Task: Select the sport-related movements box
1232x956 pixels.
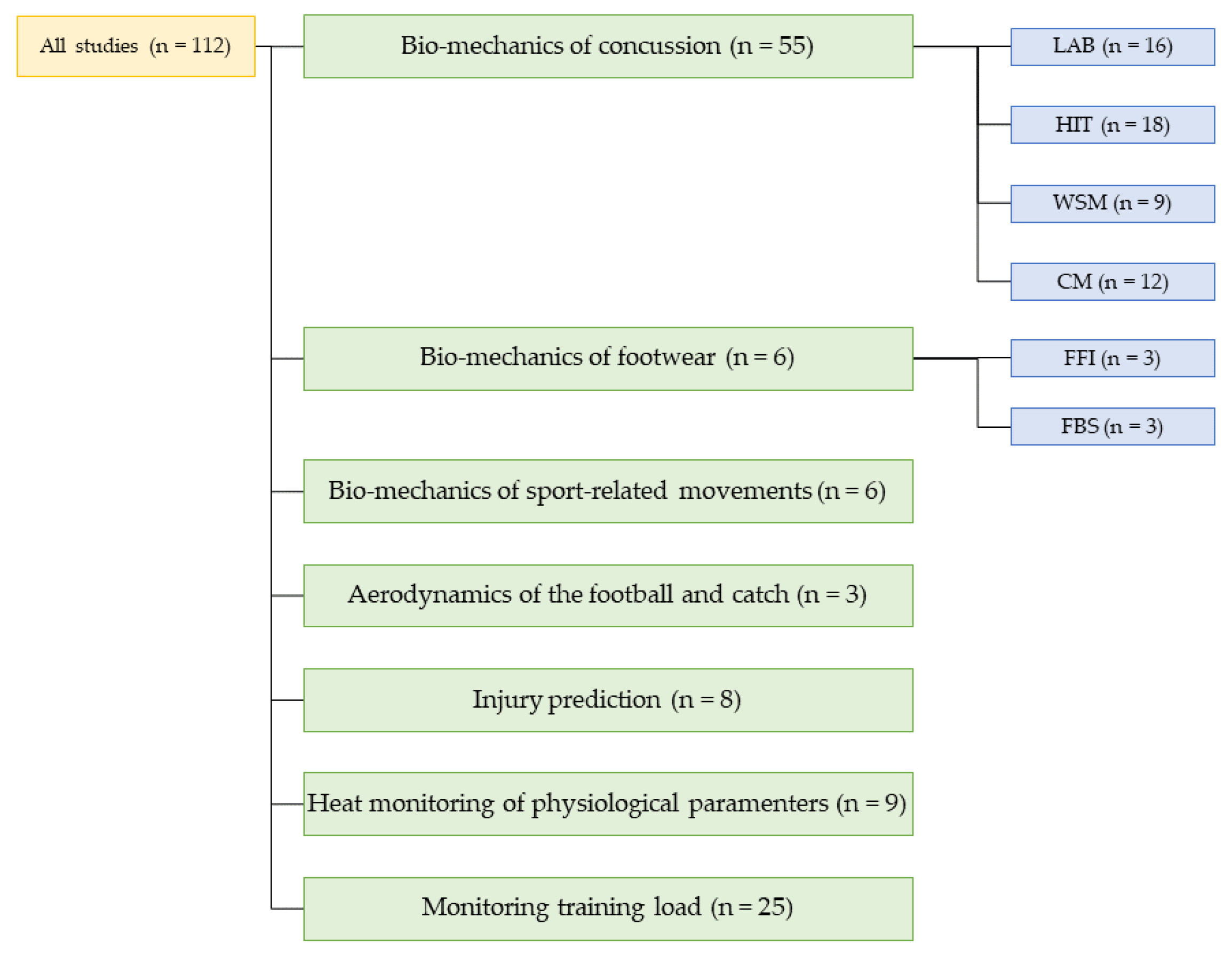Action: pos(608,491)
